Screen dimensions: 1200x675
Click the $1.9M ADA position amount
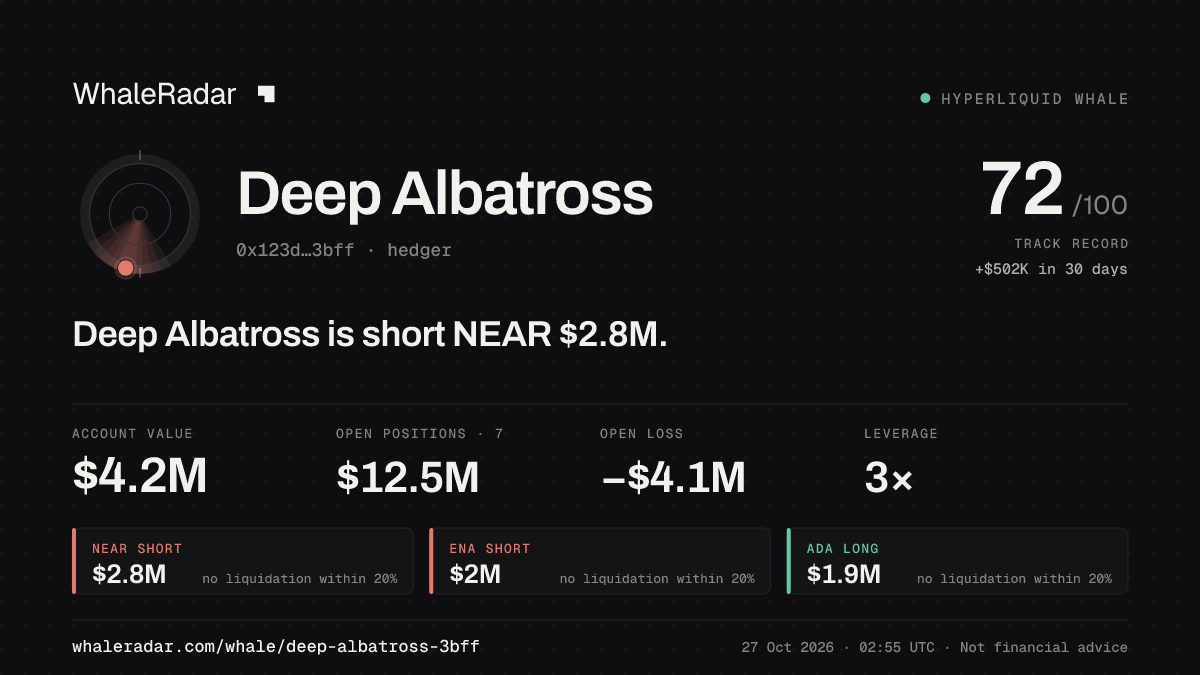pyautogui.click(x=844, y=575)
